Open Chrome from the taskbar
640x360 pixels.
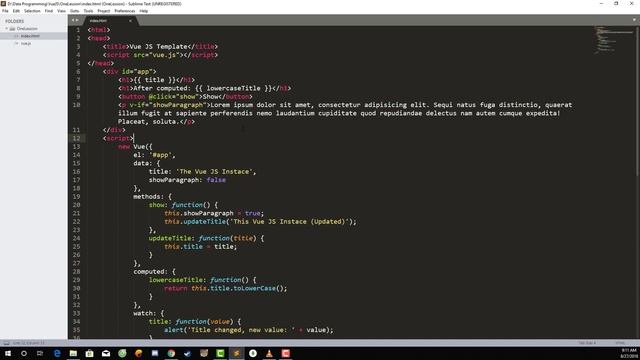point(171,353)
